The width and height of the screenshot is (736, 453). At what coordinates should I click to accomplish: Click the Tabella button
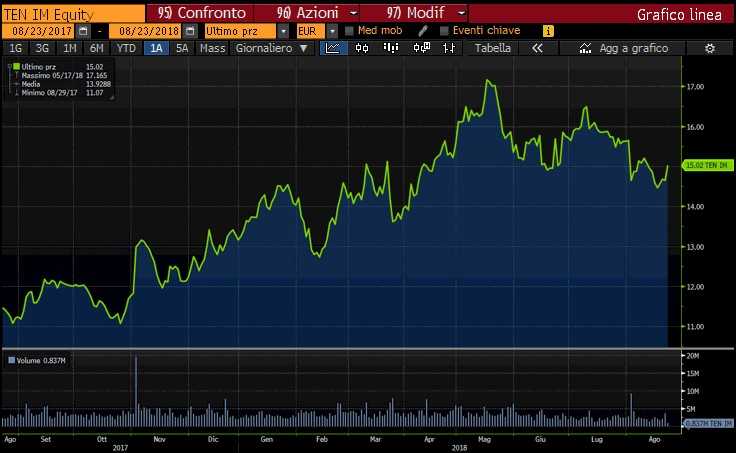tap(492, 48)
